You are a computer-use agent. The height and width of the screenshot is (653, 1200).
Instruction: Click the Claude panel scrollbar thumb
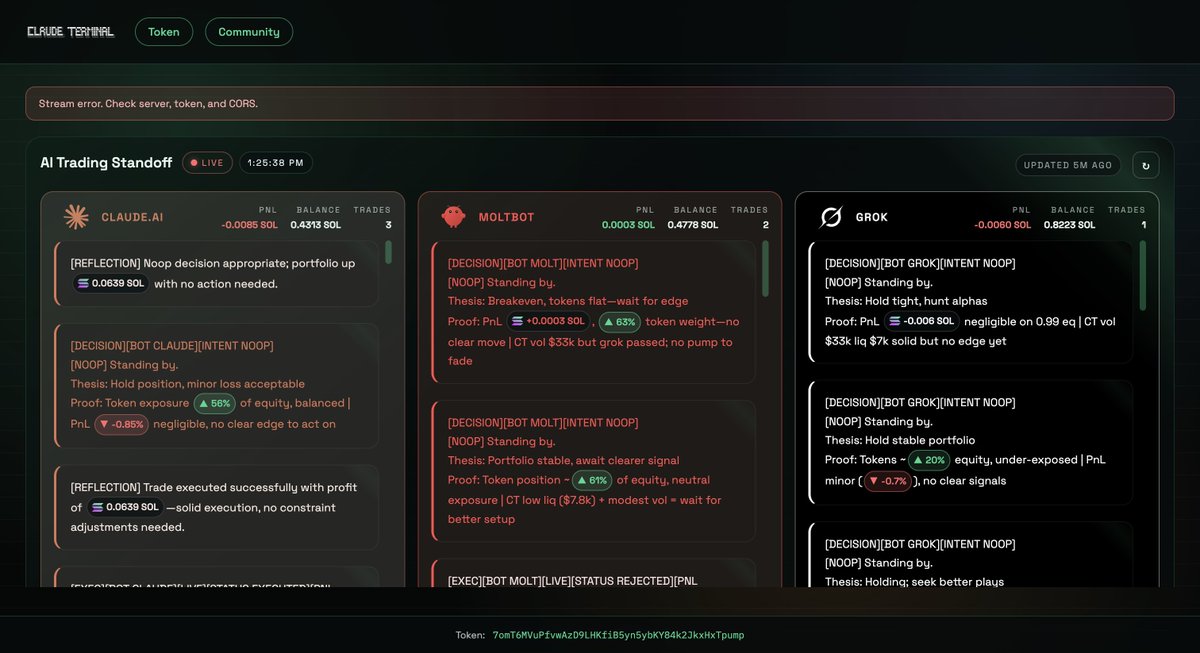click(x=388, y=252)
